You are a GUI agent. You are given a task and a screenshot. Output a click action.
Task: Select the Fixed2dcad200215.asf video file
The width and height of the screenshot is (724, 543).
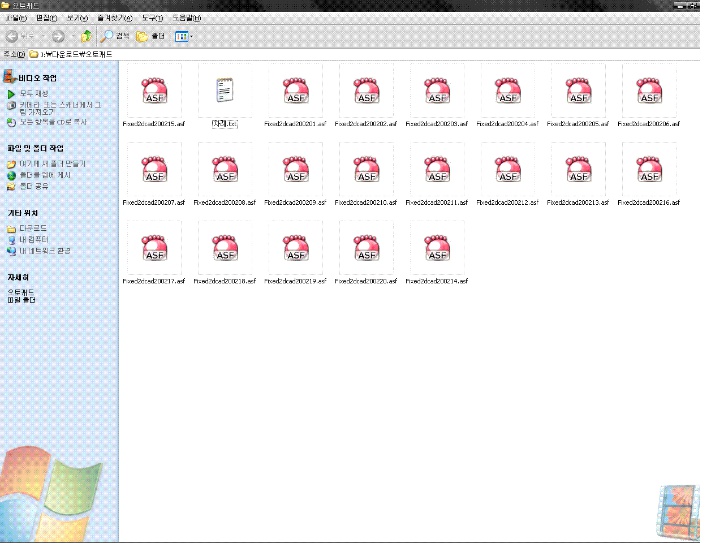click(154, 96)
